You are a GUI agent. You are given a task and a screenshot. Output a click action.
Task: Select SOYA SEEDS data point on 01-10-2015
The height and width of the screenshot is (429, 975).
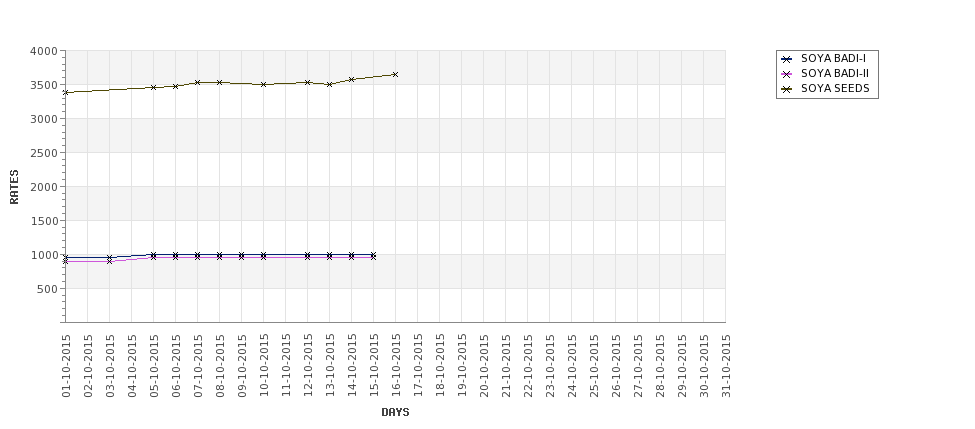(x=65, y=93)
